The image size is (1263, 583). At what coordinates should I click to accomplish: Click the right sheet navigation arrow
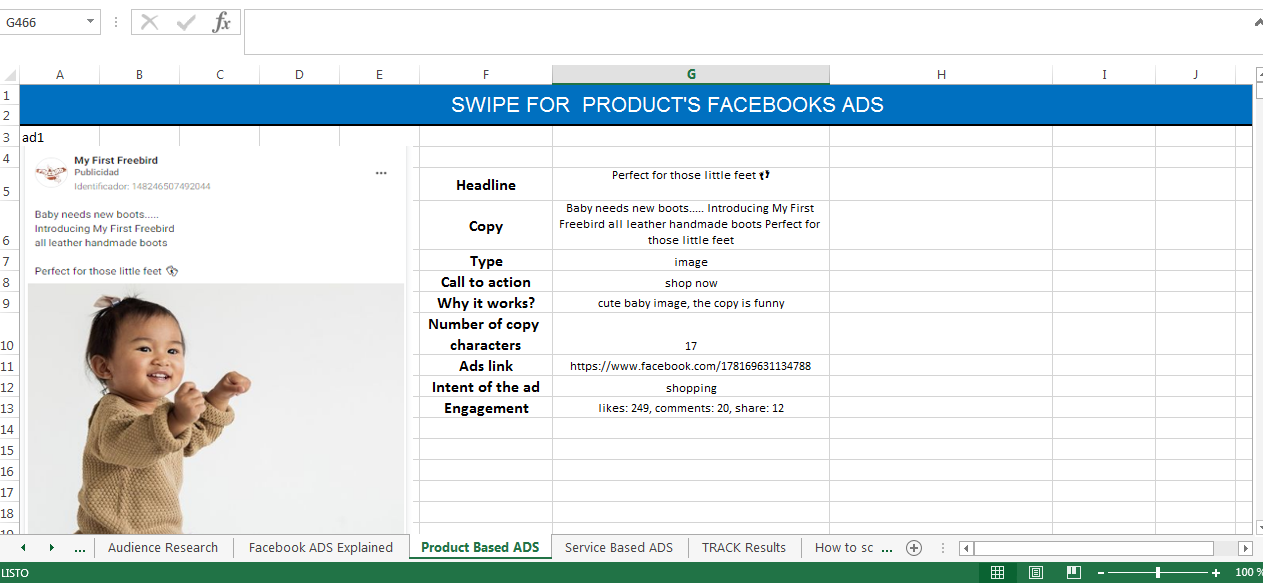pos(51,548)
